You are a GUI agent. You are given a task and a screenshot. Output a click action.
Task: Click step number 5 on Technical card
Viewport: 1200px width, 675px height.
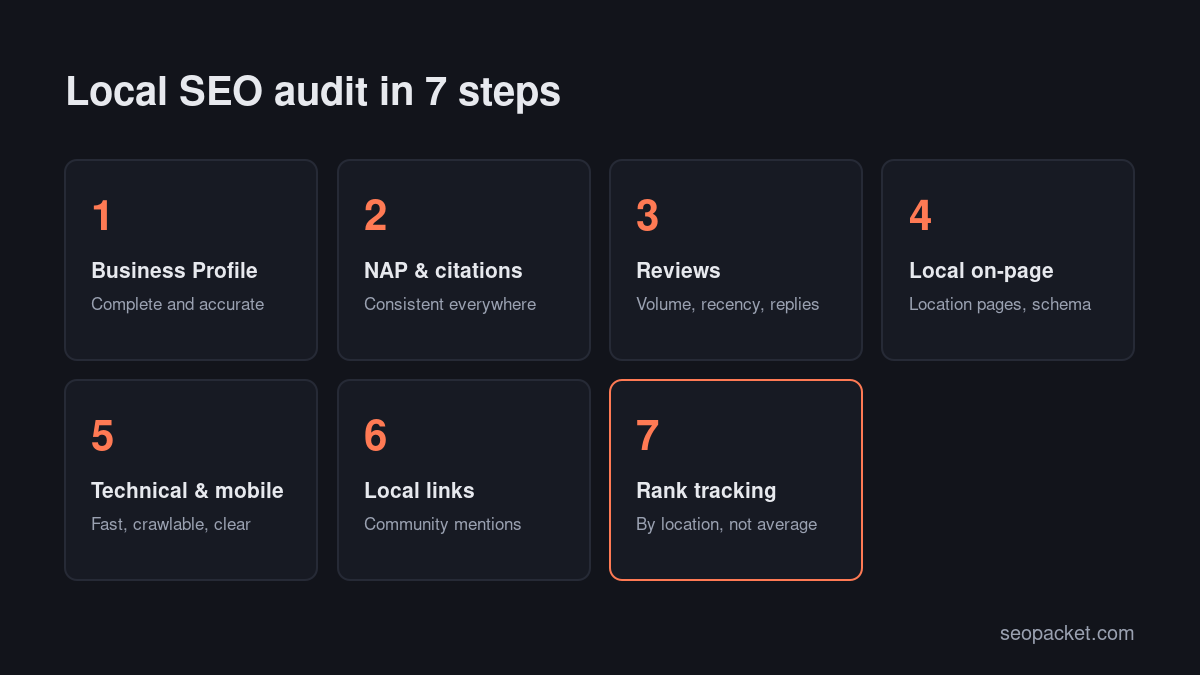(102, 437)
